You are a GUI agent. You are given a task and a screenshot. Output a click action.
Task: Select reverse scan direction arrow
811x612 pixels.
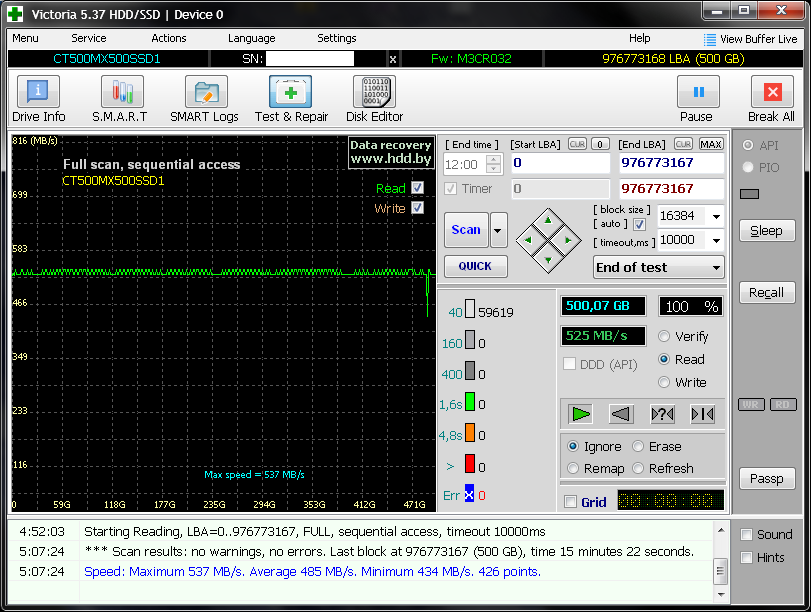(621, 414)
